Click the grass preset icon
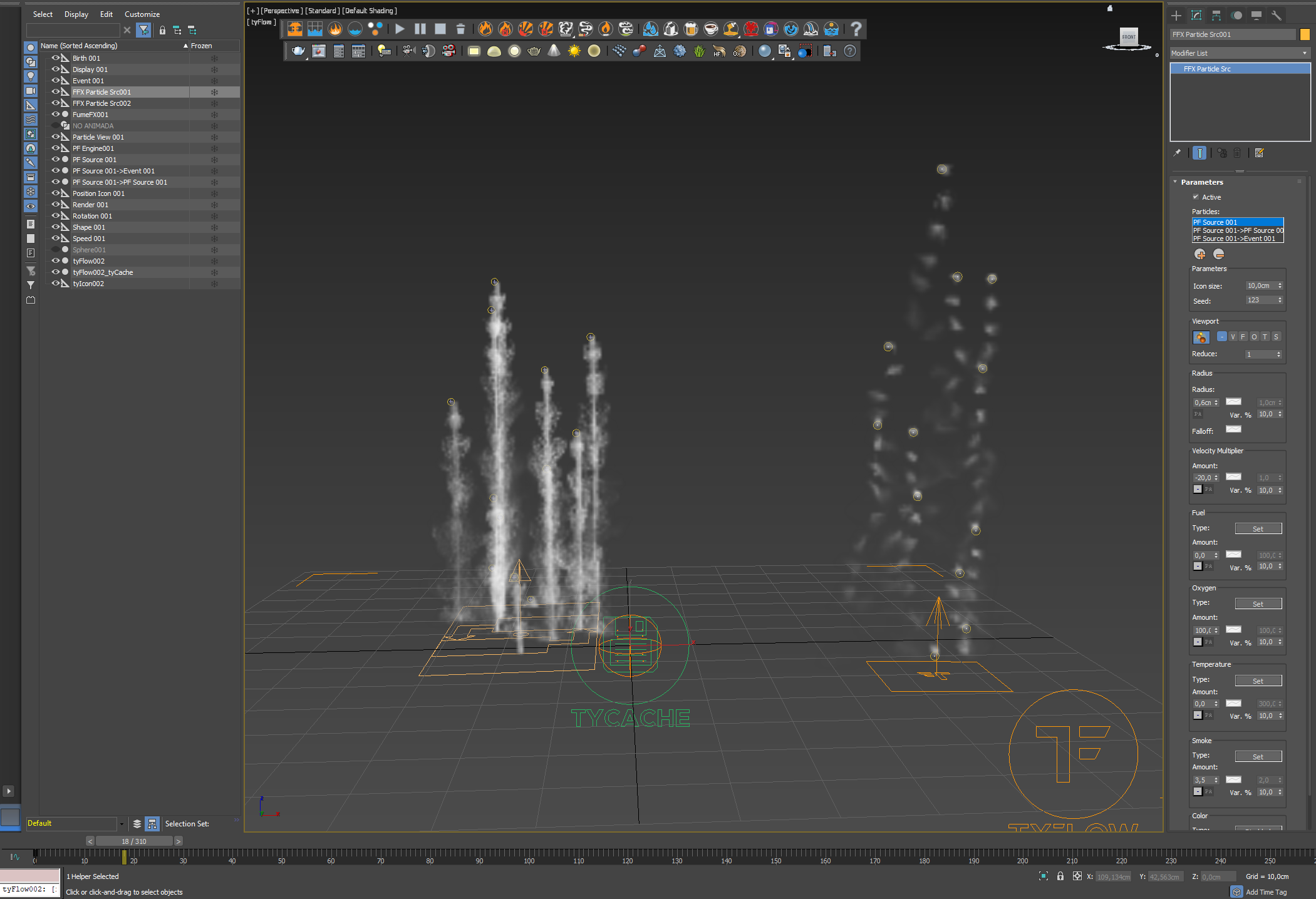The width and height of the screenshot is (1316, 899). coord(699,51)
